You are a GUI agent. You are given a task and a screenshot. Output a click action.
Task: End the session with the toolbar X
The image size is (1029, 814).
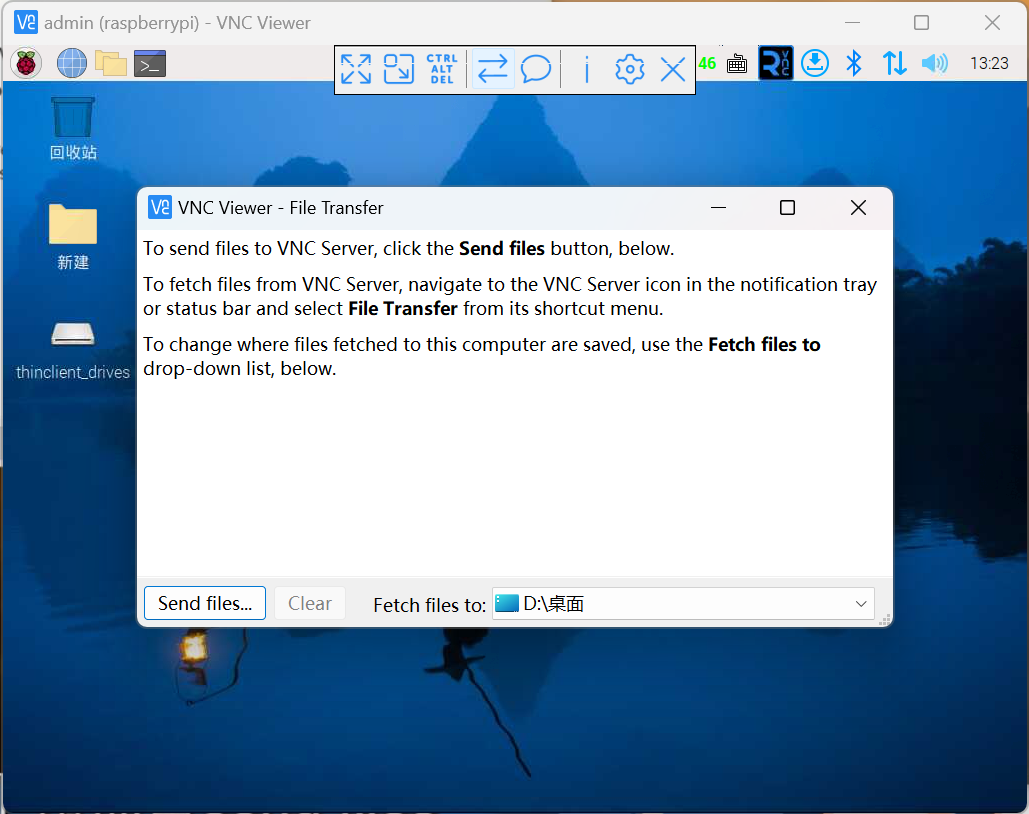(x=673, y=69)
